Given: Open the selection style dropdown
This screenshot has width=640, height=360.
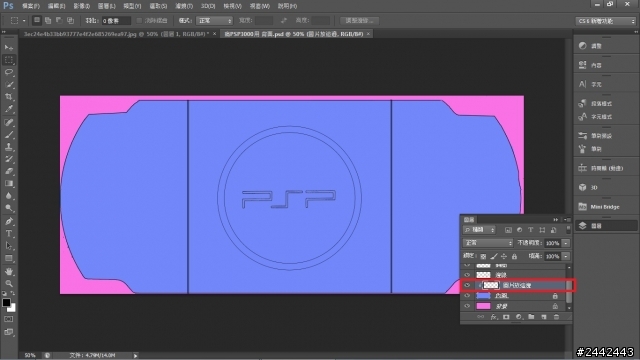Looking at the screenshot, I should point(214,20).
